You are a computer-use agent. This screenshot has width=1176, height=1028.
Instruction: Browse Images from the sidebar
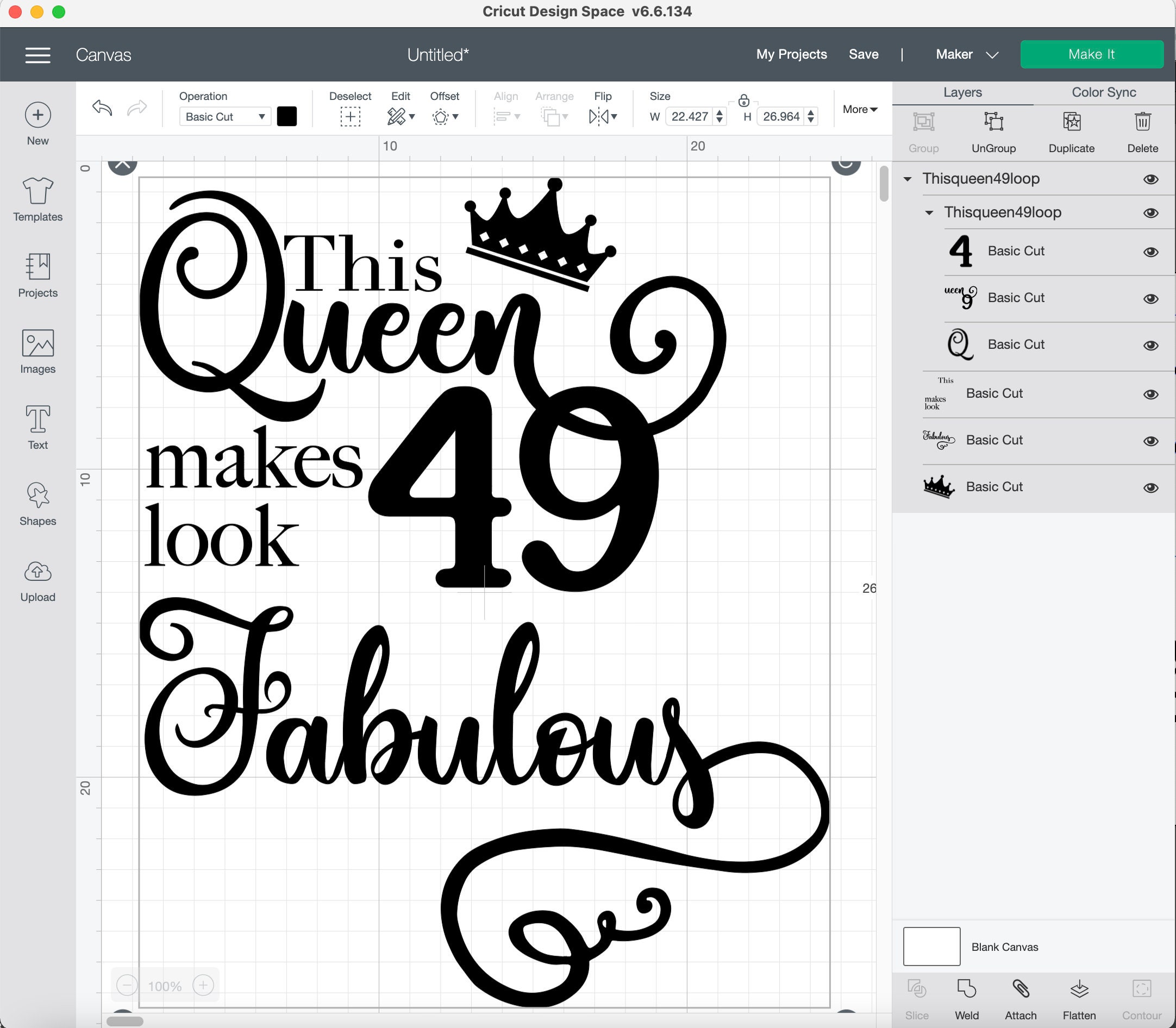[x=37, y=351]
